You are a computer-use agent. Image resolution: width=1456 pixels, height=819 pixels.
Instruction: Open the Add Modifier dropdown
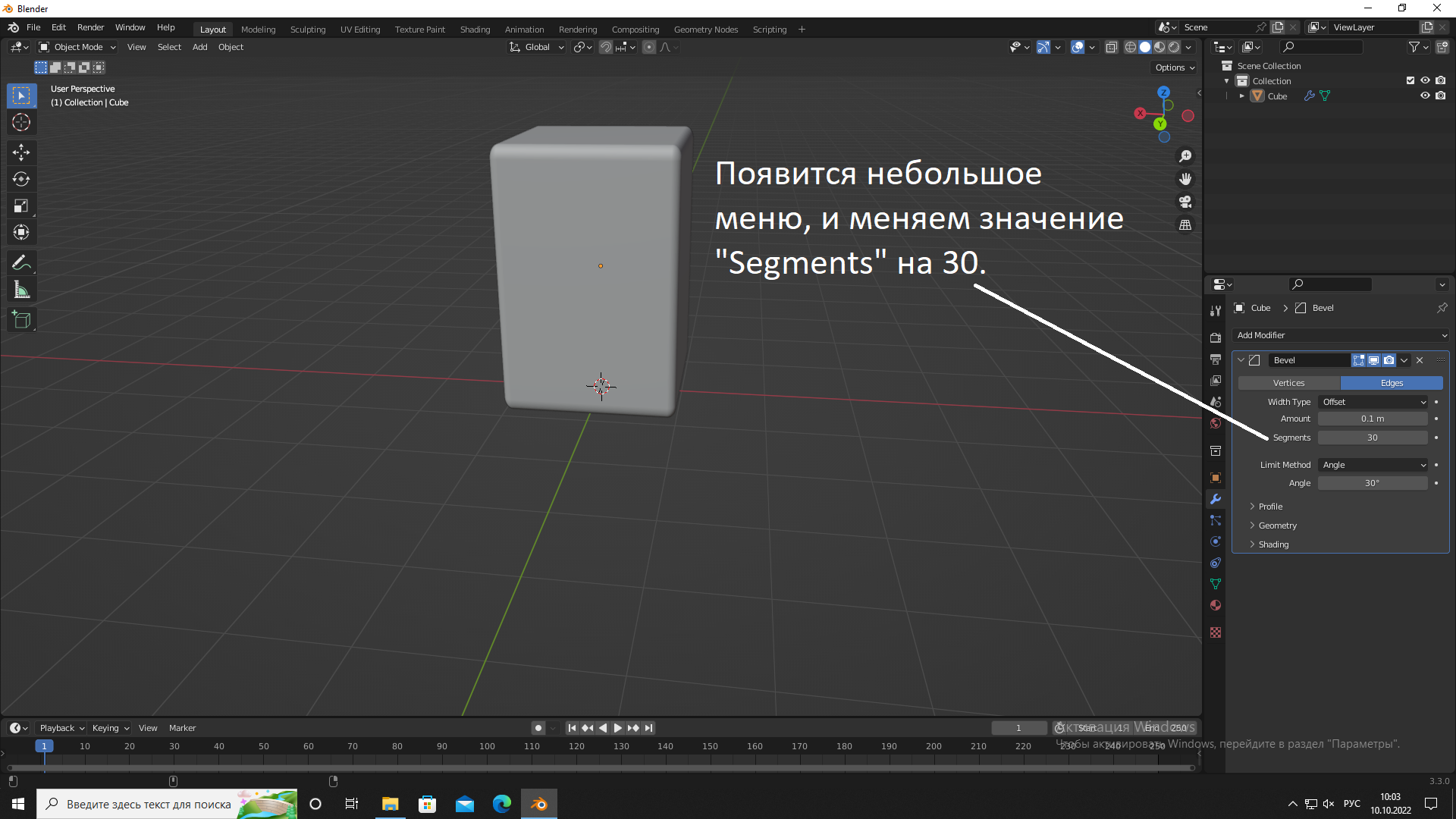pyautogui.click(x=1341, y=335)
